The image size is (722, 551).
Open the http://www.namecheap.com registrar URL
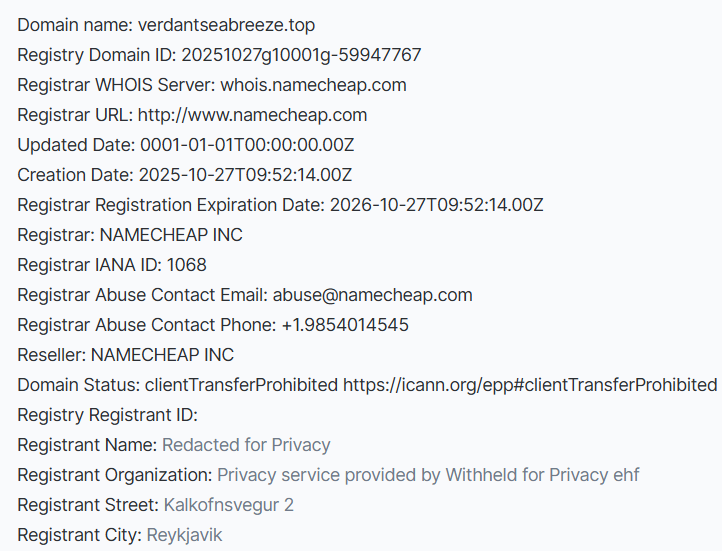[252, 114]
